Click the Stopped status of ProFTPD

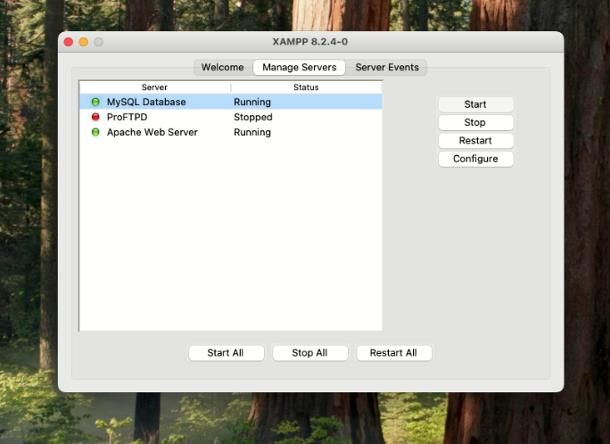tap(253, 117)
